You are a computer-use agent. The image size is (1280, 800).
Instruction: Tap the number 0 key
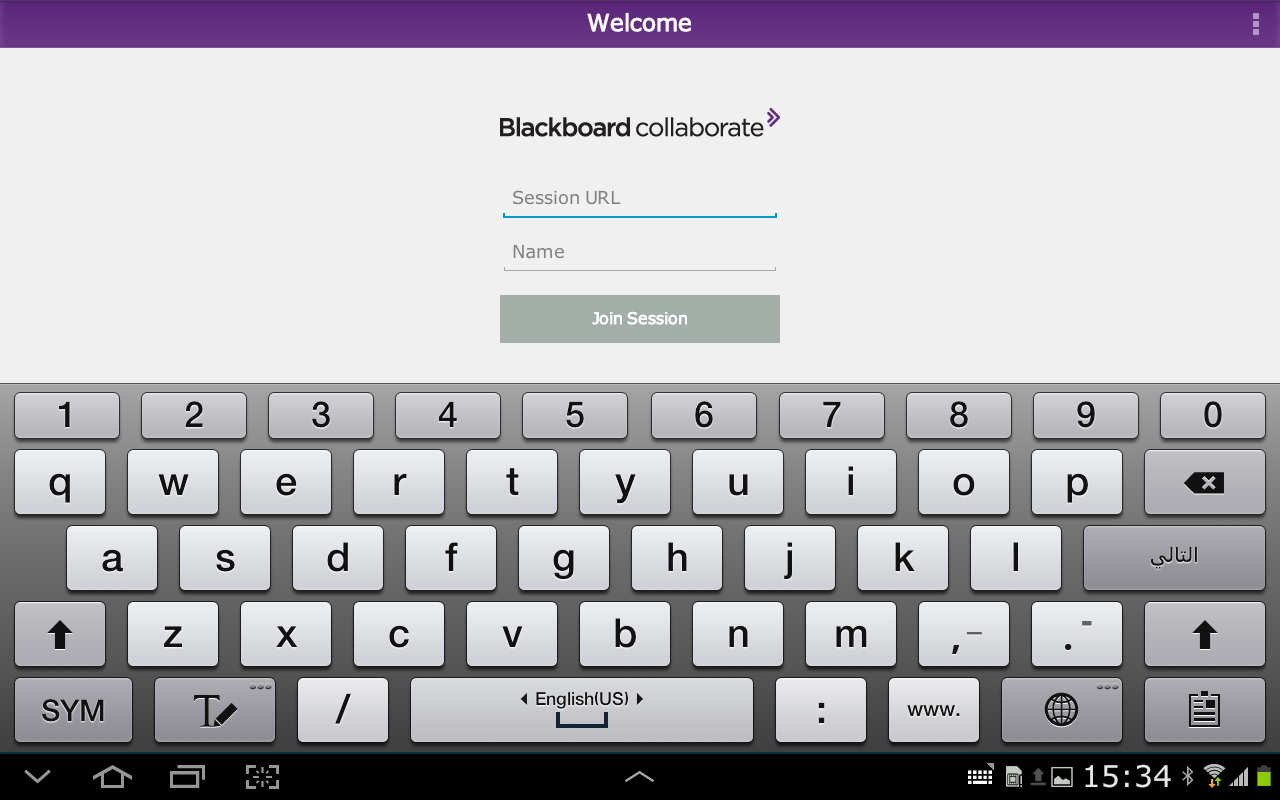coord(1213,415)
